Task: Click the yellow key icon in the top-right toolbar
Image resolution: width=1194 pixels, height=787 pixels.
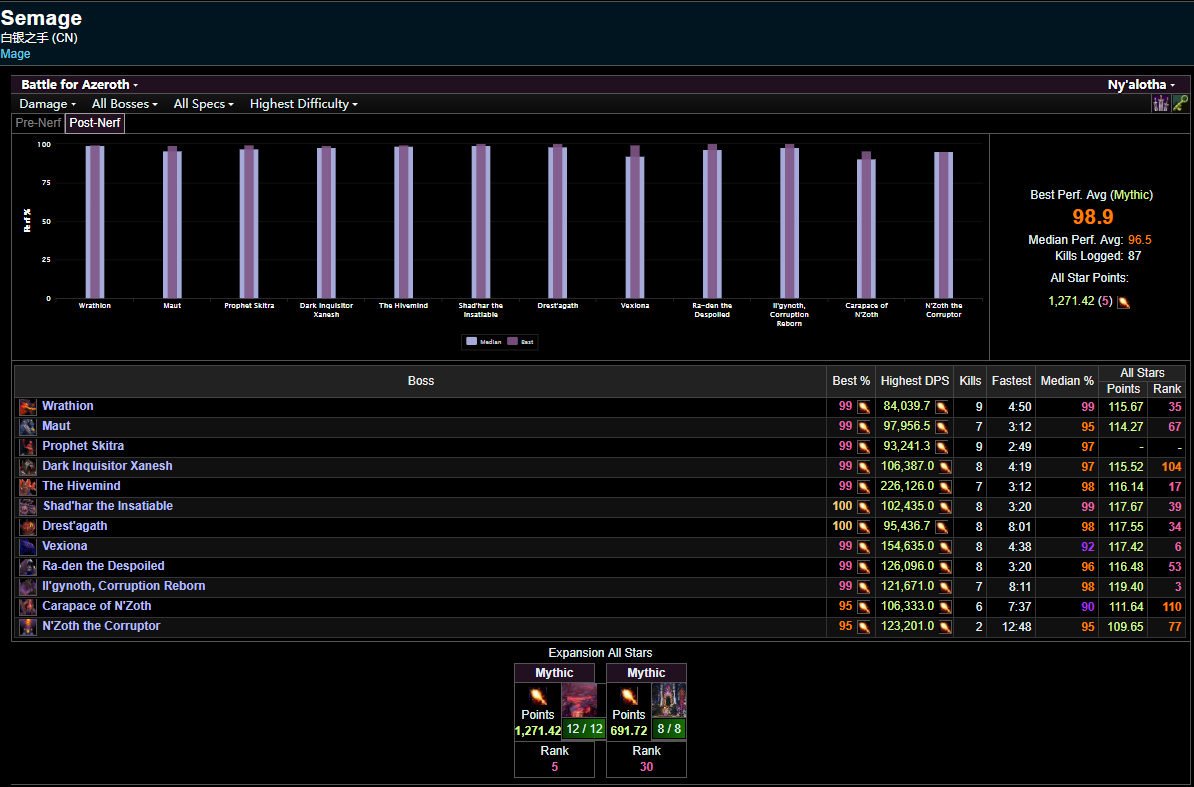Action: point(1181,102)
